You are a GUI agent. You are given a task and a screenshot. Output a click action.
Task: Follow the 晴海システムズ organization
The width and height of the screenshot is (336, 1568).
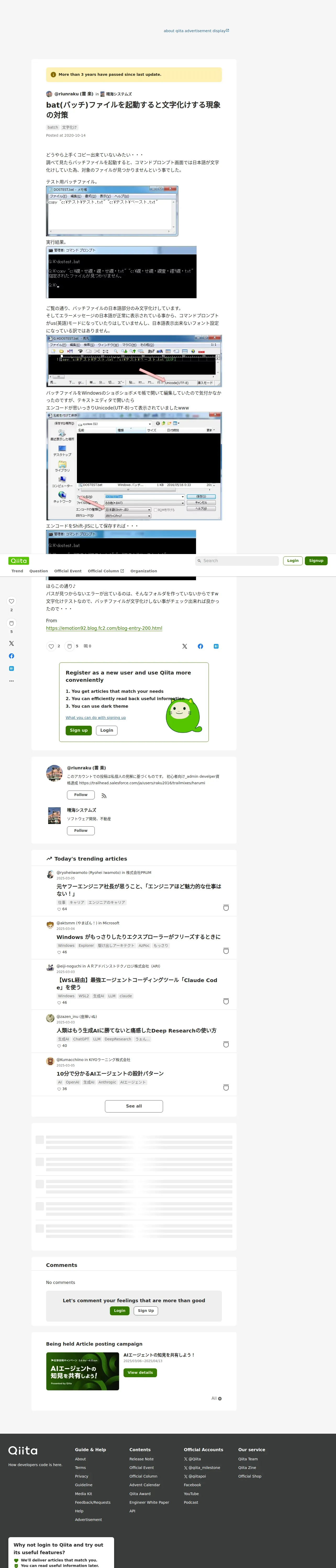click(81, 830)
